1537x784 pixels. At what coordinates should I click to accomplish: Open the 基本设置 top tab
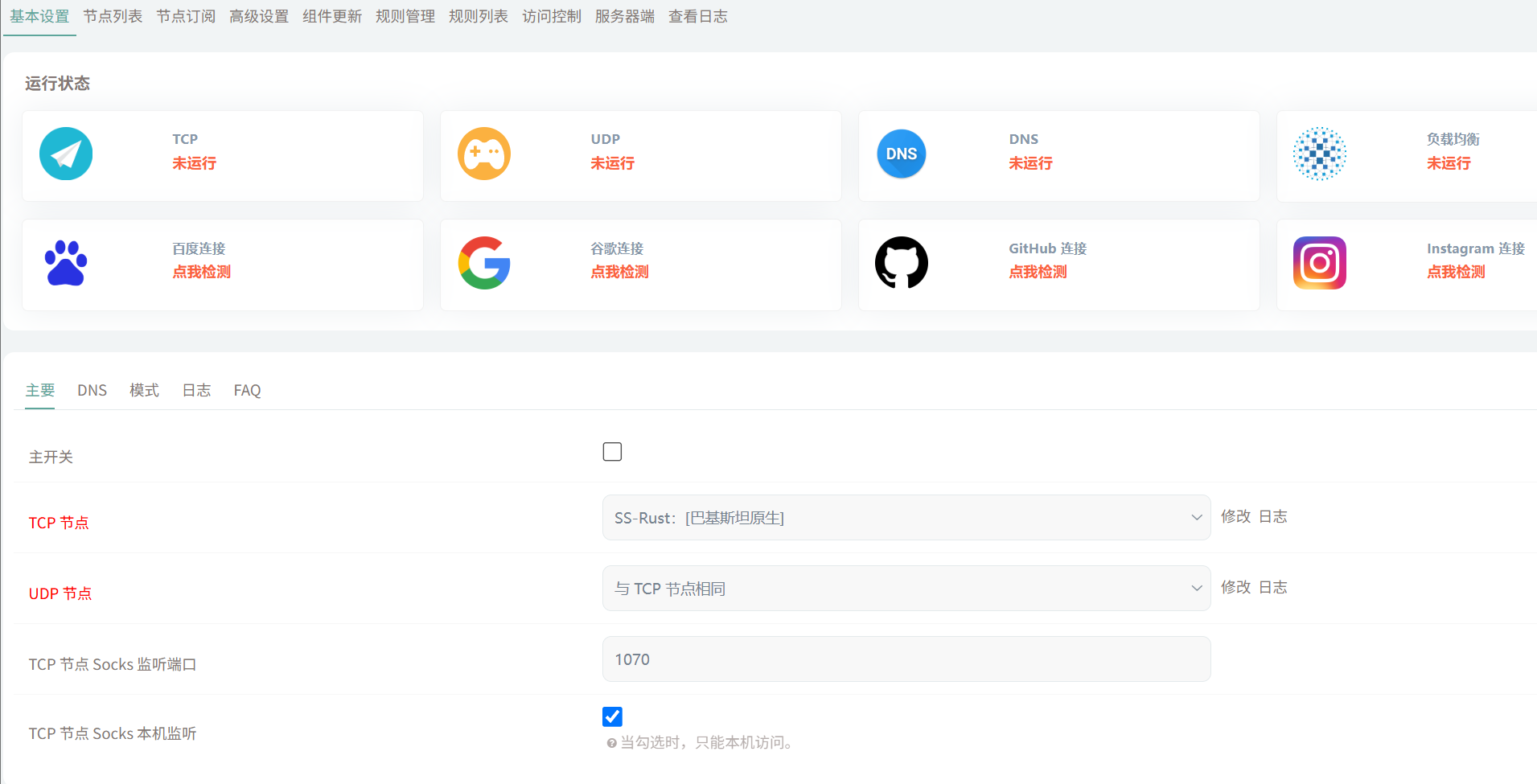point(39,16)
